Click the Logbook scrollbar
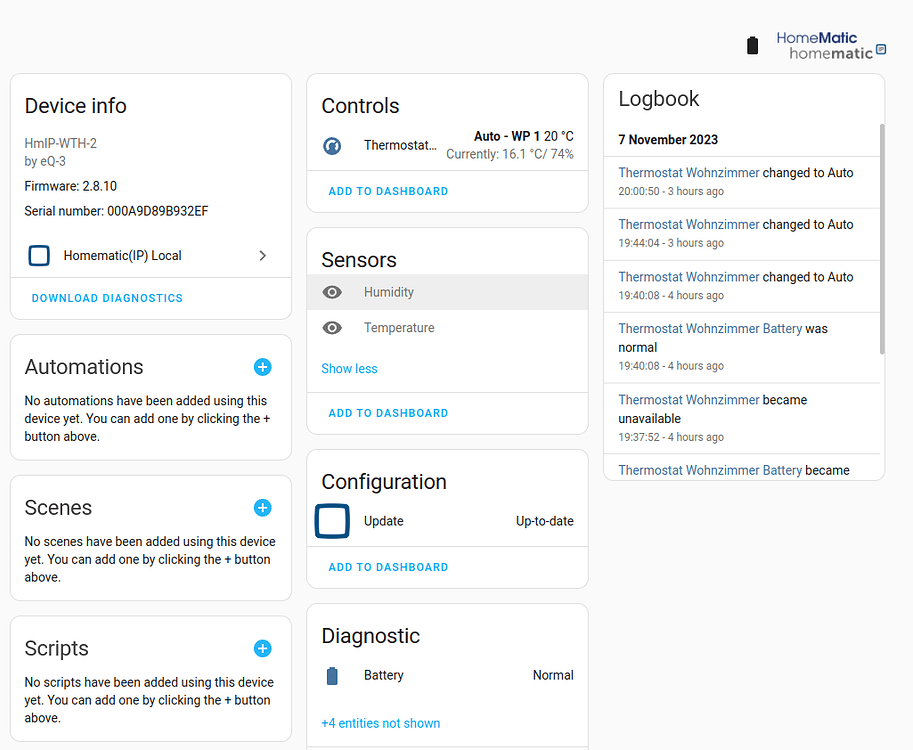Viewport: 913px width, 750px height. (x=881, y=238)
